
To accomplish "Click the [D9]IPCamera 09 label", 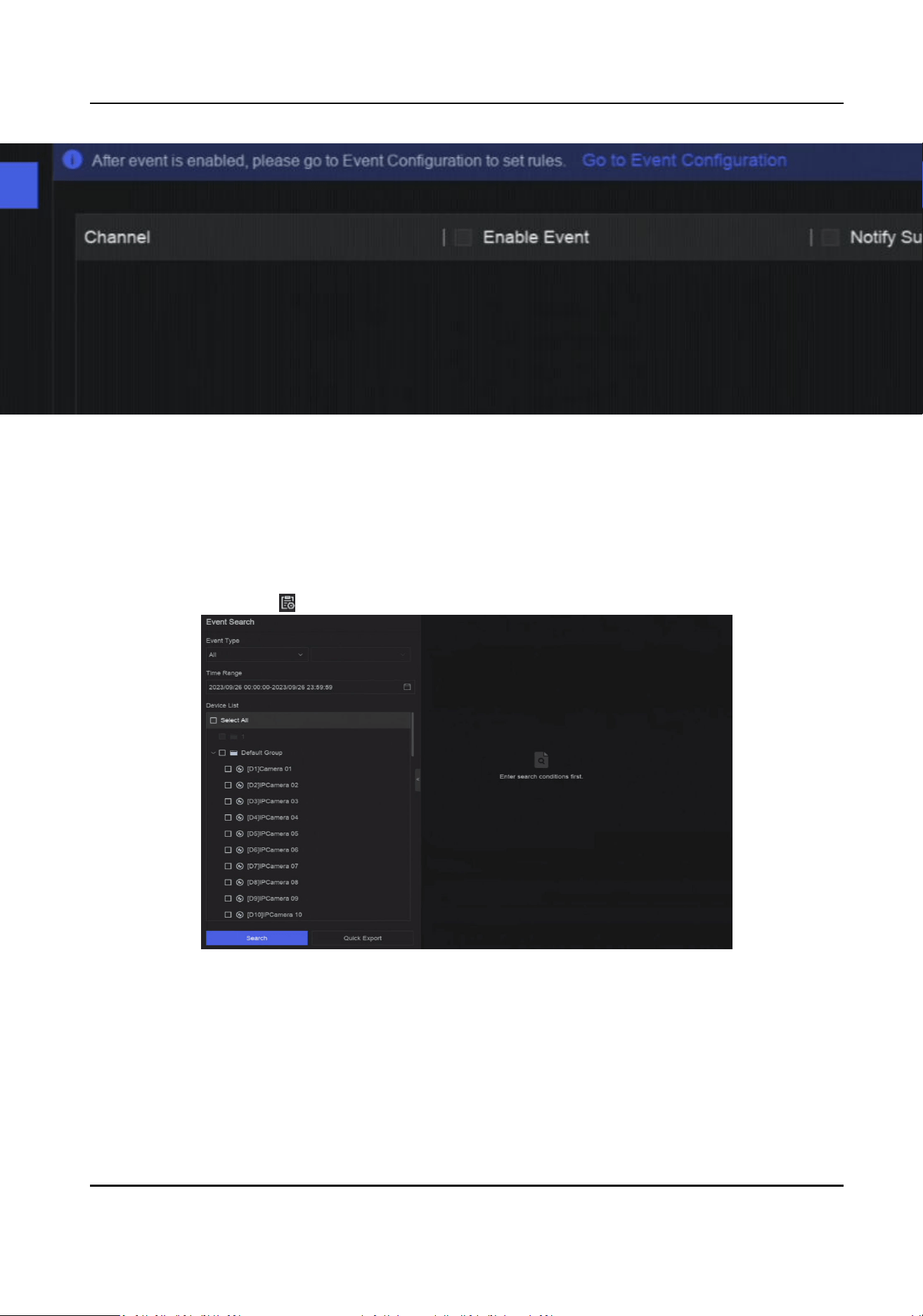I will pyautogui.click(x=273, y=898).
